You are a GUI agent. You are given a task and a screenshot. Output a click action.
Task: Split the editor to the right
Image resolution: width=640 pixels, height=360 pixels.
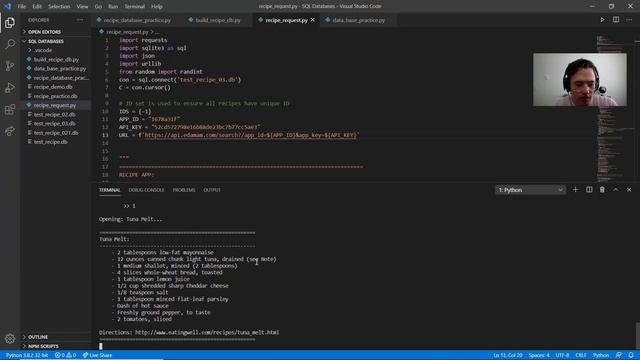616,20
